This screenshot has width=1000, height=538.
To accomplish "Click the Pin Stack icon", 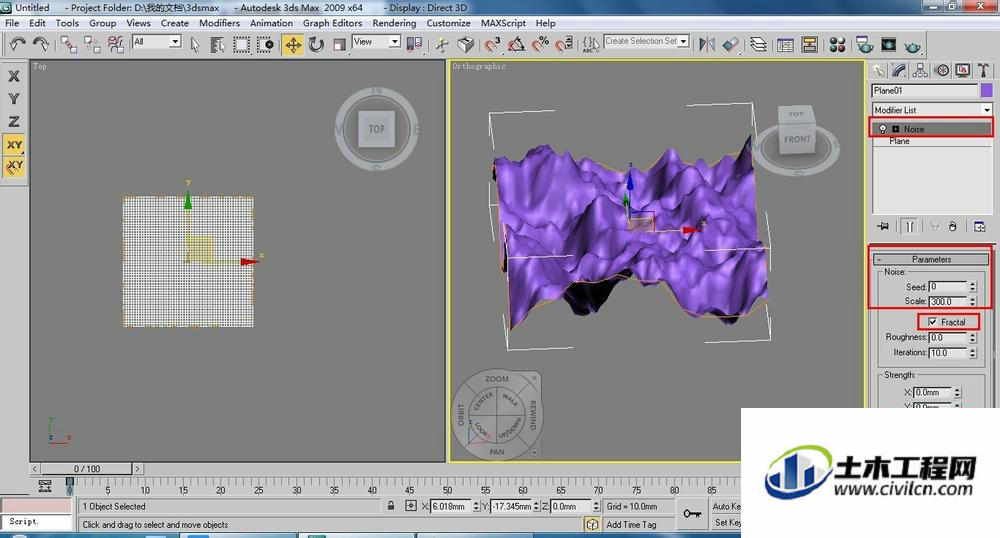I will pos(883,226).
